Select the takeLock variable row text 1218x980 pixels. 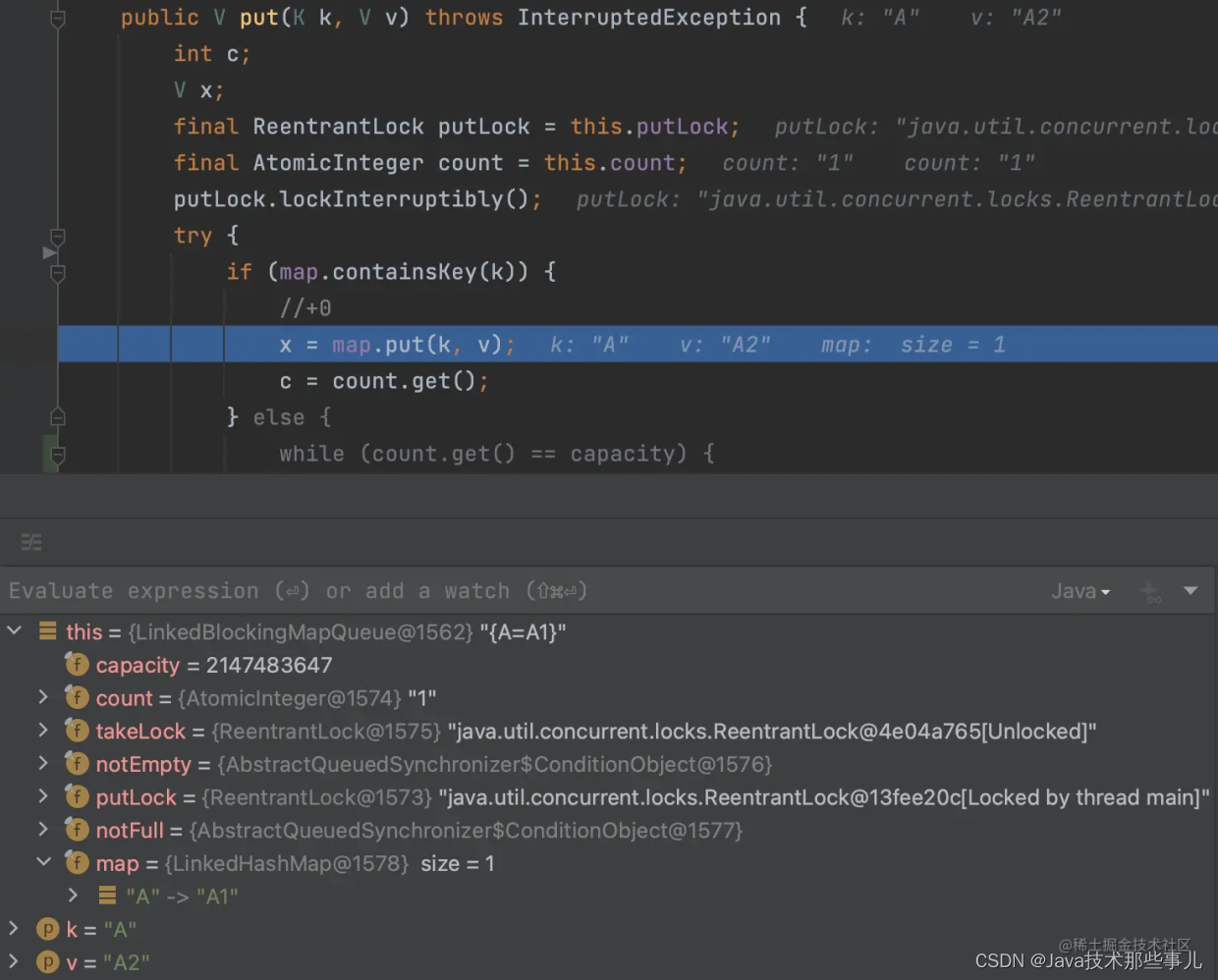596,731
